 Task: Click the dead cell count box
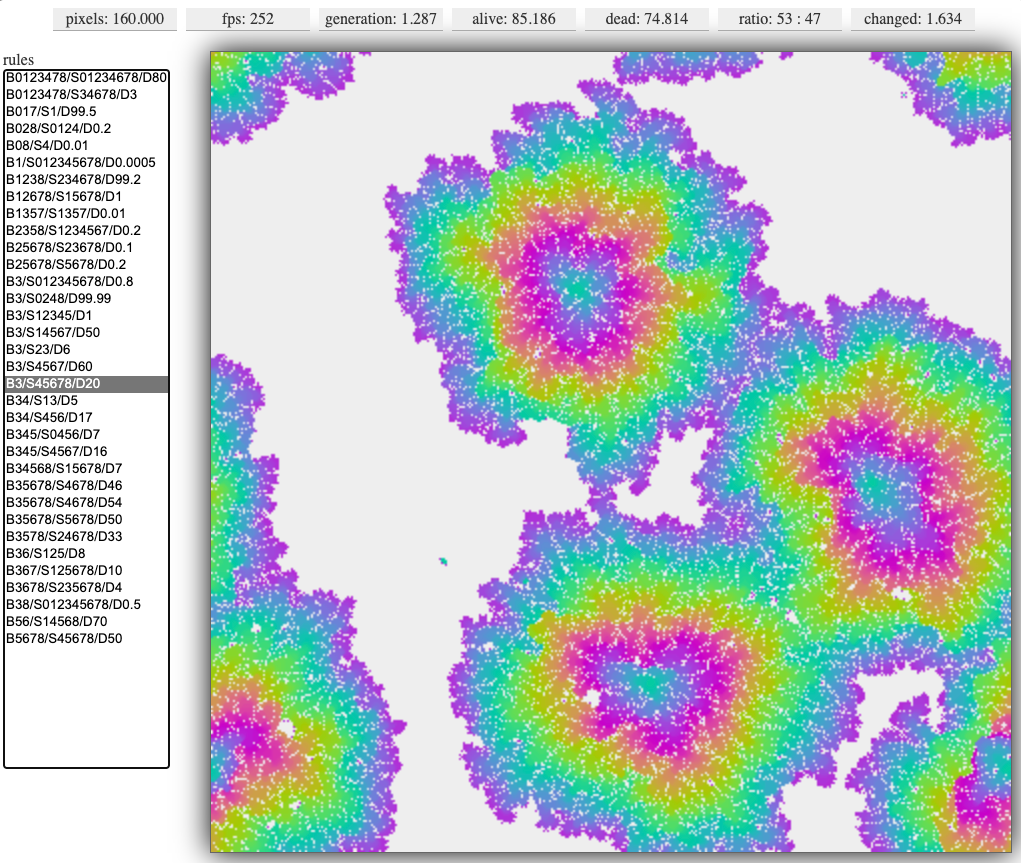(x=647, y=19)
